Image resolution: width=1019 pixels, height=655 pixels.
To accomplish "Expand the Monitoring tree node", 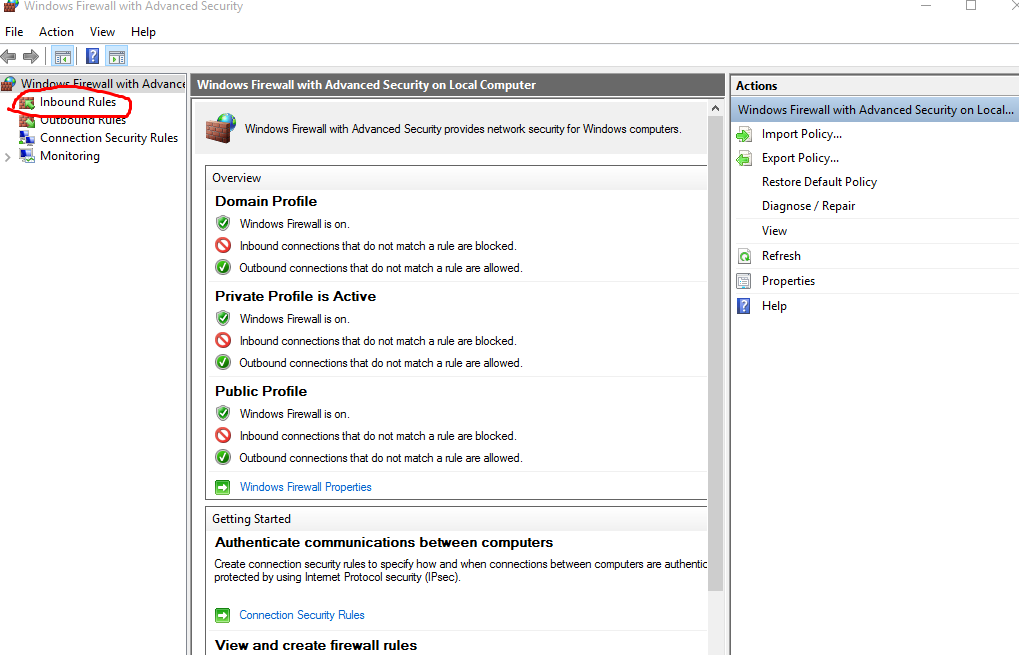I will click(8, 157).
